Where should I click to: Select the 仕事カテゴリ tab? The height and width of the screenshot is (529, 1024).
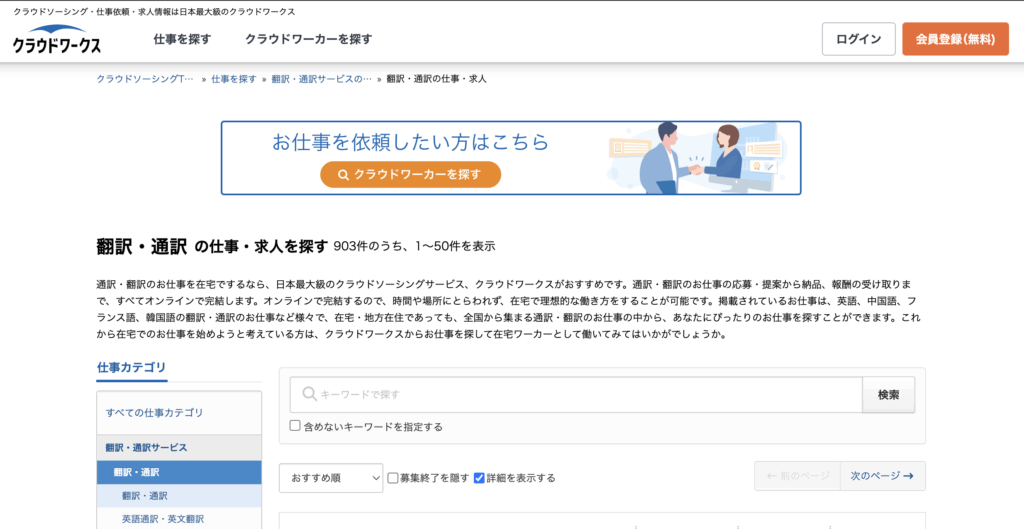click(131, 367)
